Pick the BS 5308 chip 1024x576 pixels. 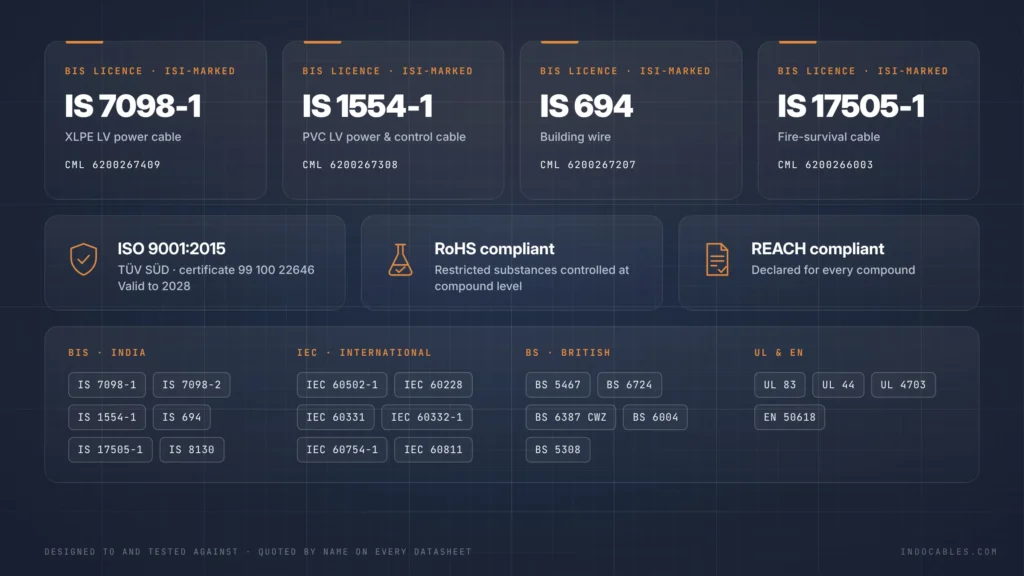coord(558,449)
